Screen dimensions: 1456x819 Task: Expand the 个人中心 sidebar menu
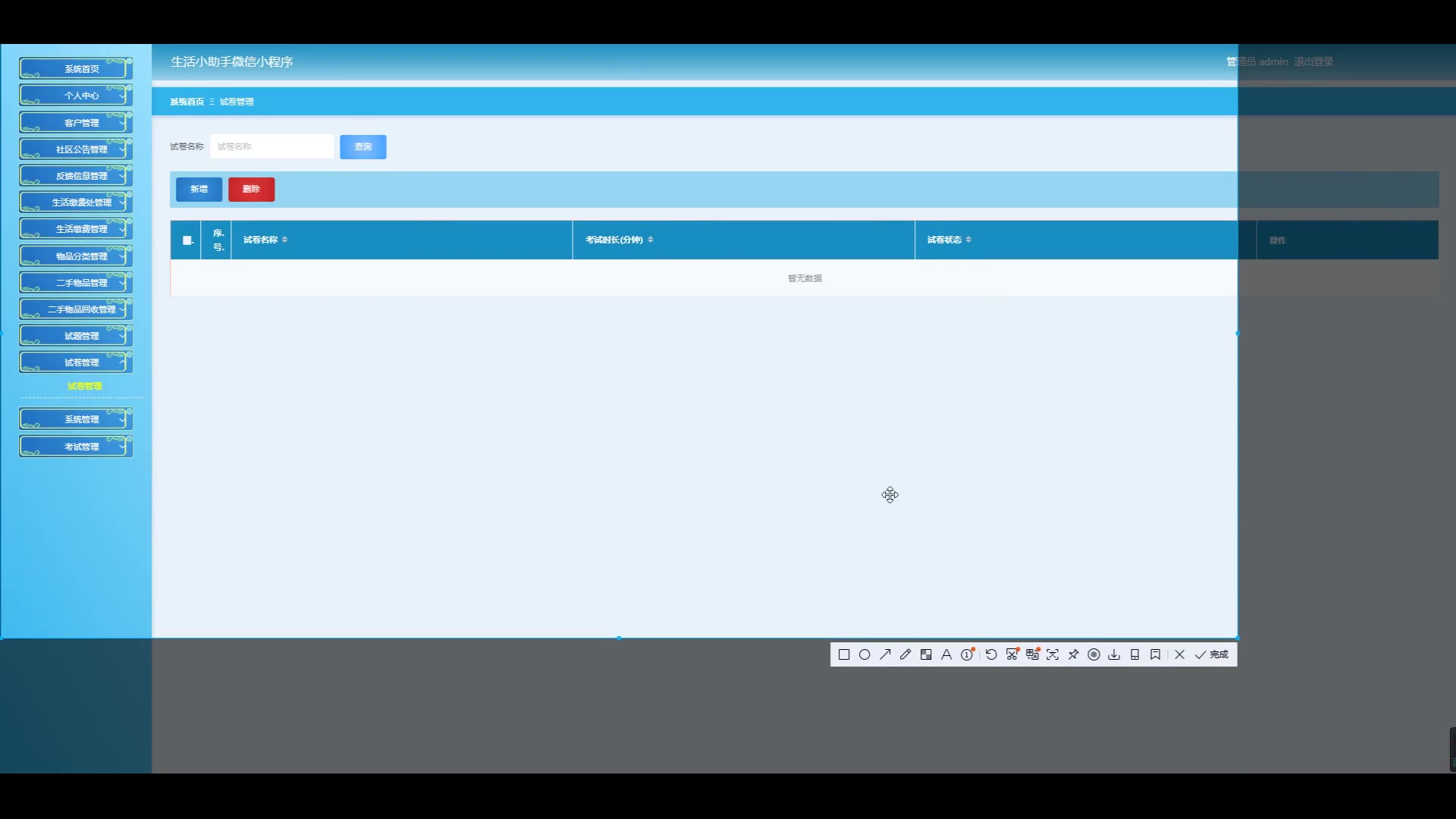(x=76, y=96)
